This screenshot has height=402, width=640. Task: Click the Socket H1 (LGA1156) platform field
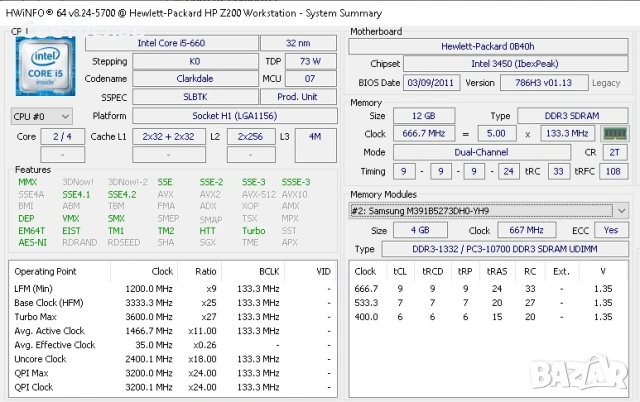click(x=235, y=116)
